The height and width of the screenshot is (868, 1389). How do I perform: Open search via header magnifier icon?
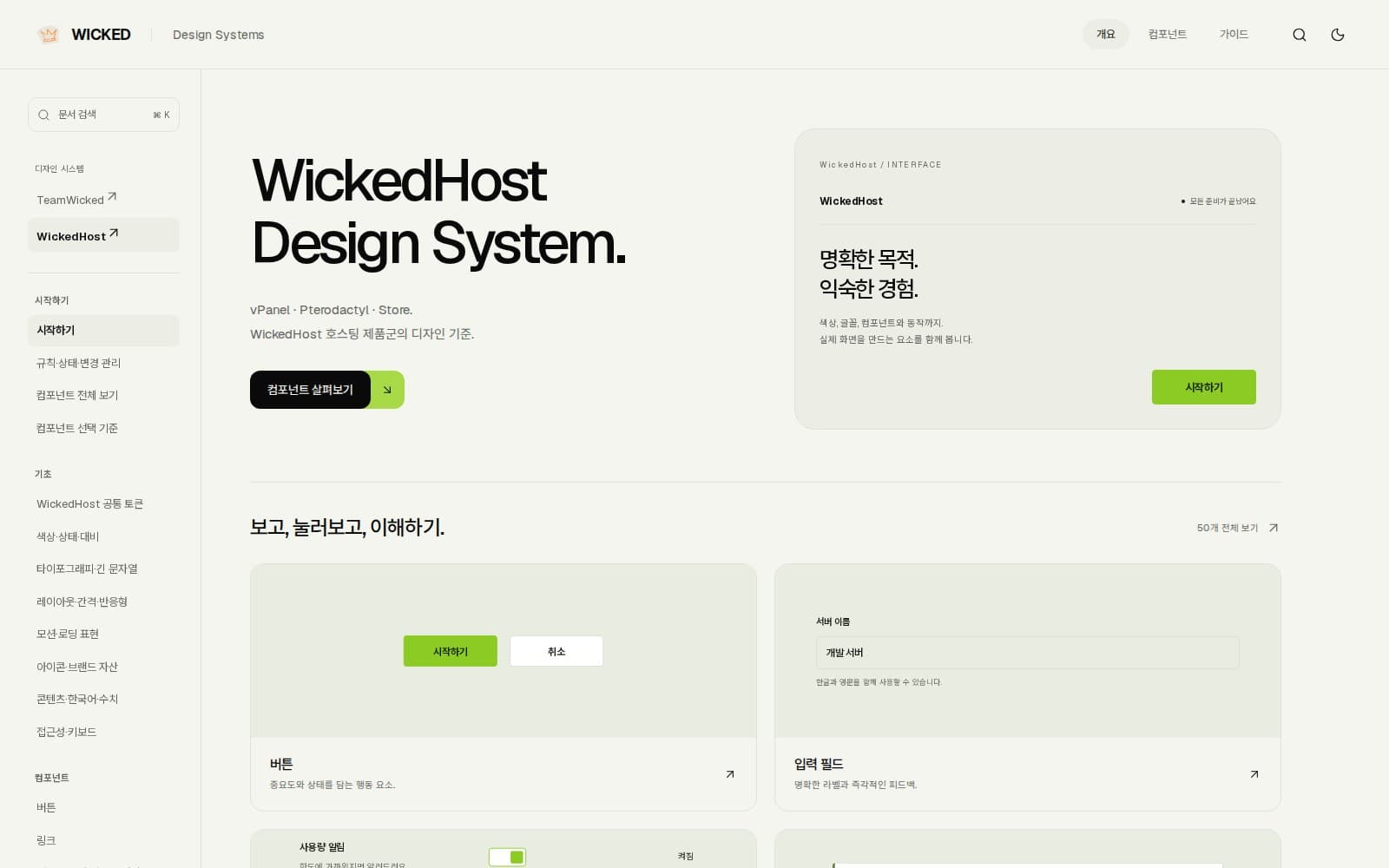[x=1299, y=35]
